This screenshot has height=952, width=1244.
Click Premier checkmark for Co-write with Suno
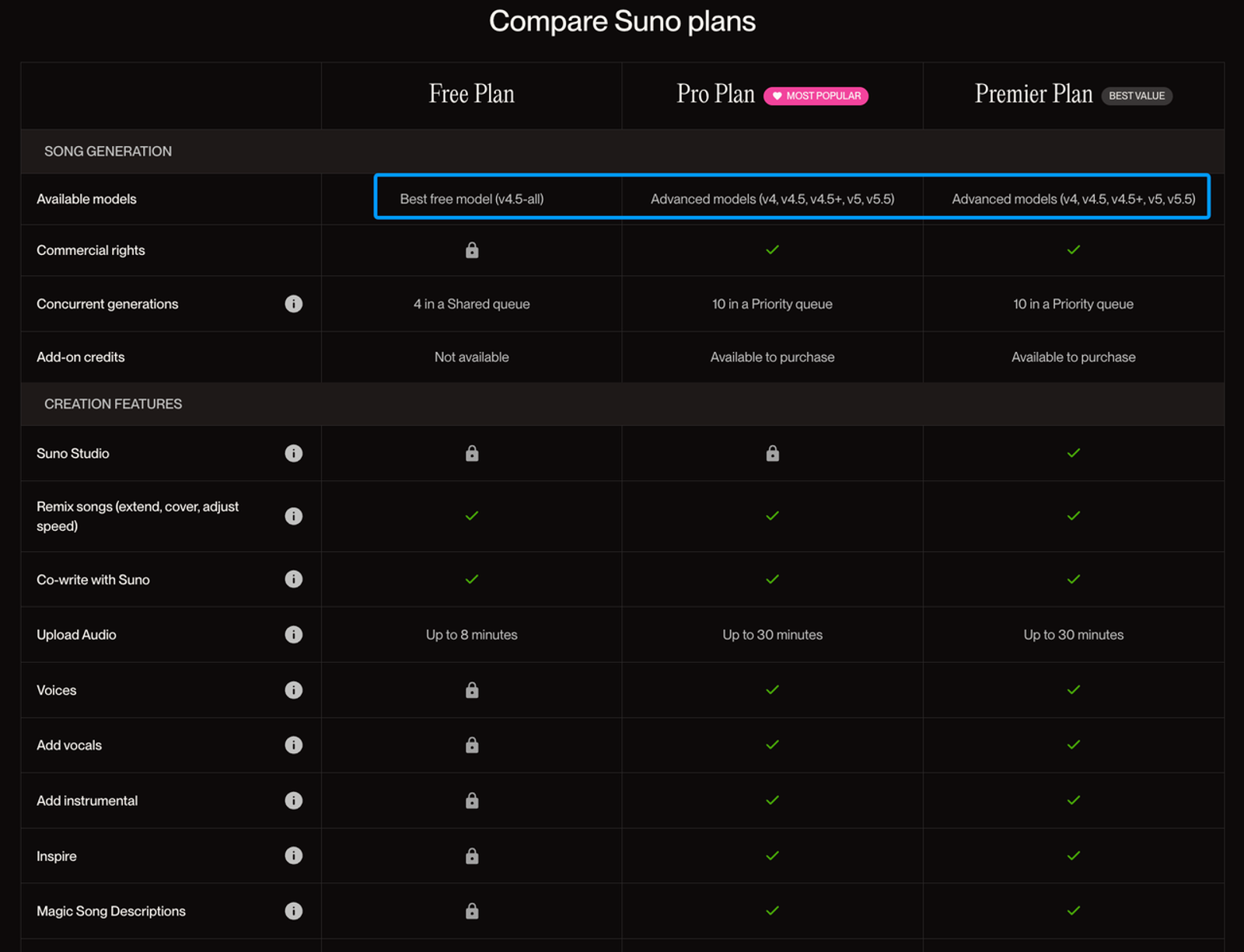pyautogui.click(x=1074, y=579)
